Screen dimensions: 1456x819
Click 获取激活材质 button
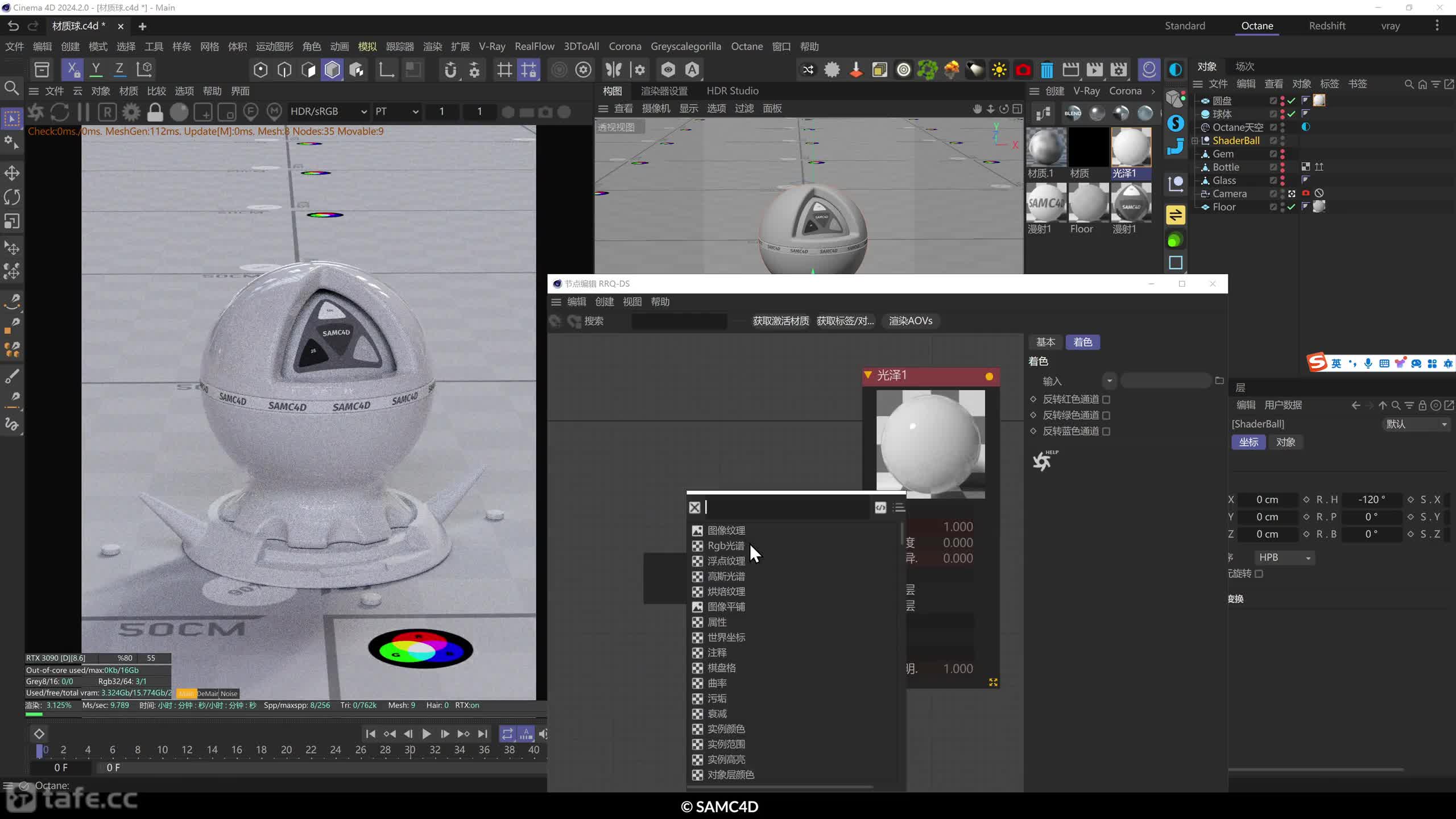coord(781,321)
